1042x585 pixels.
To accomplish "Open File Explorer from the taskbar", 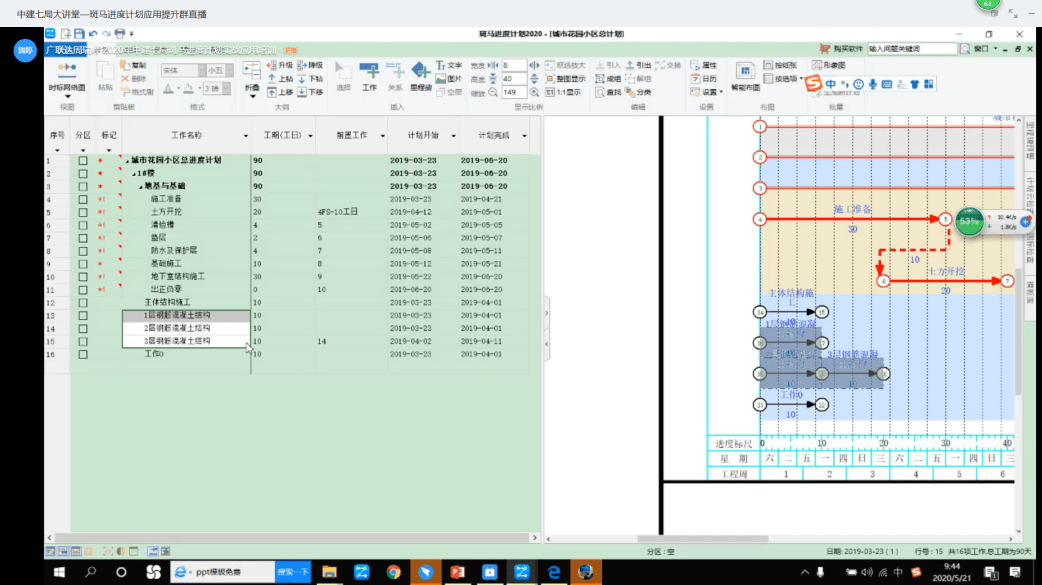I will [x=329, y=572].
